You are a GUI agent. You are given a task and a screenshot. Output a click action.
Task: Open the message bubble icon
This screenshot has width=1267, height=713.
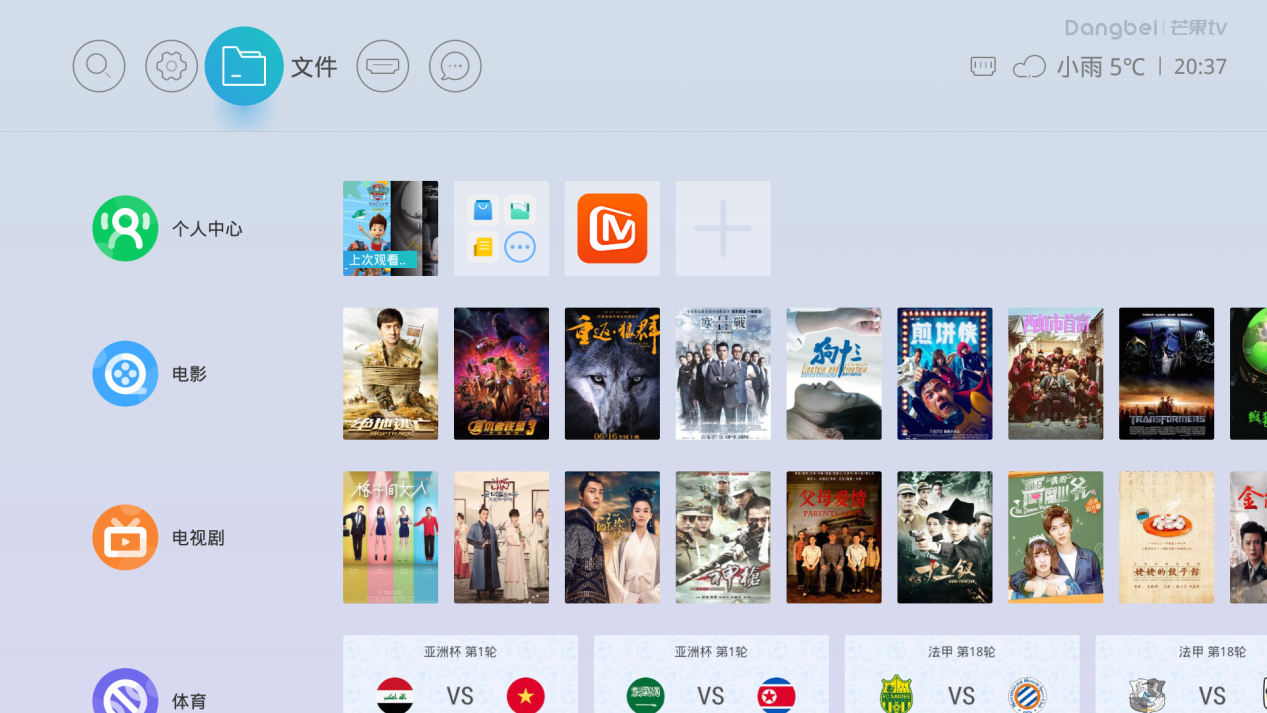(455, 66)
